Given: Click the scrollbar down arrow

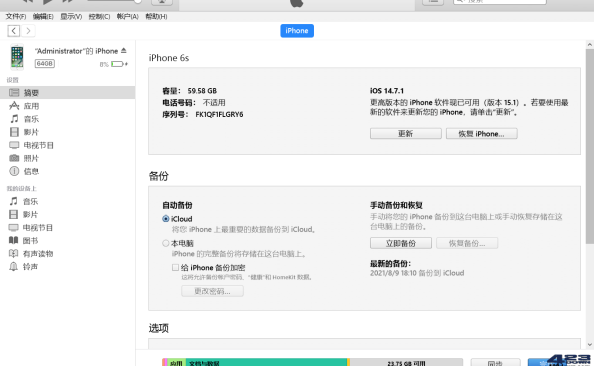Looking at the screenshot, I should pyautogui.click(x=590, y=344).
